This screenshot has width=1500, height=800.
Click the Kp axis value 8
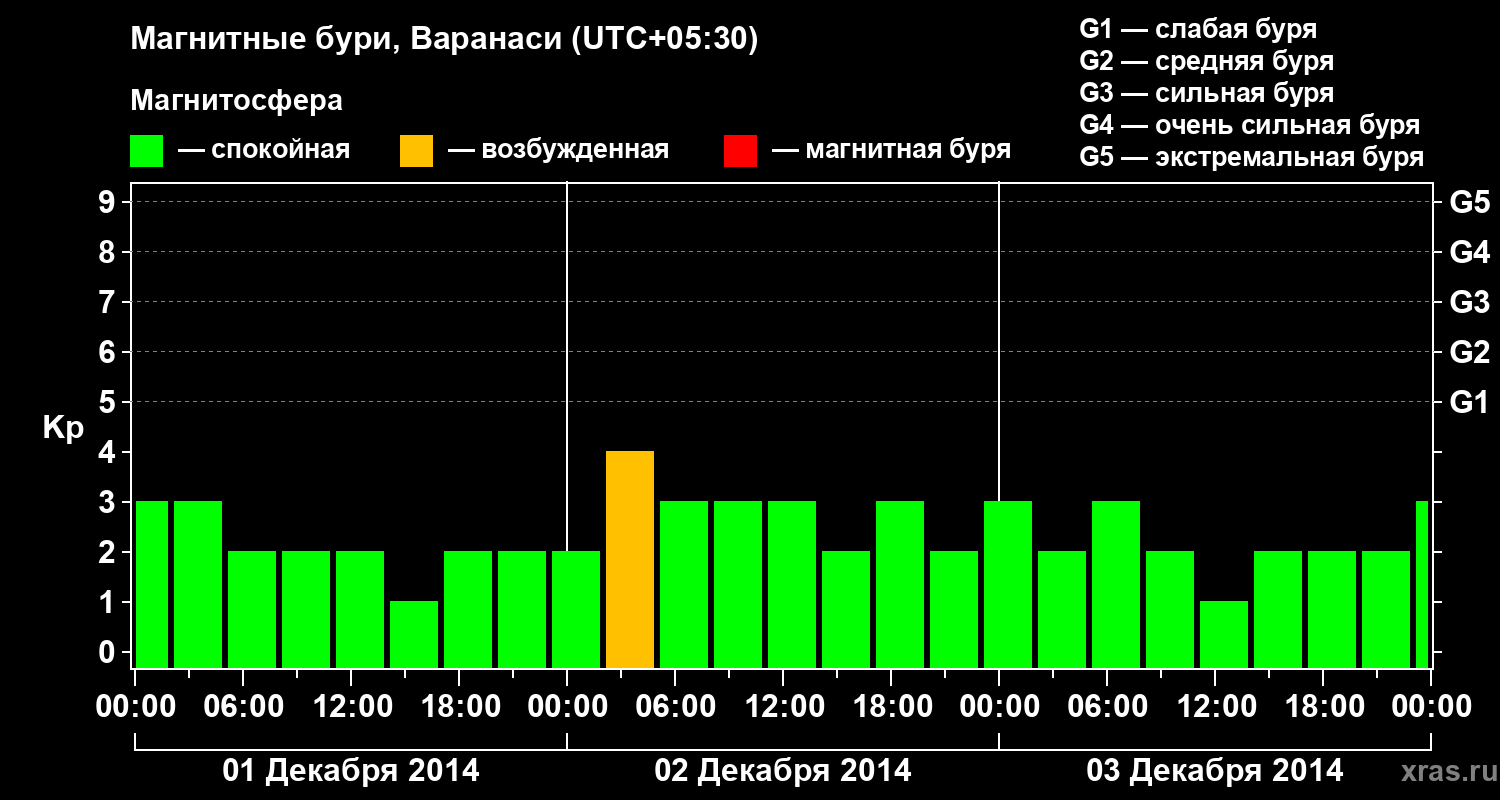[x=109, y=252]
